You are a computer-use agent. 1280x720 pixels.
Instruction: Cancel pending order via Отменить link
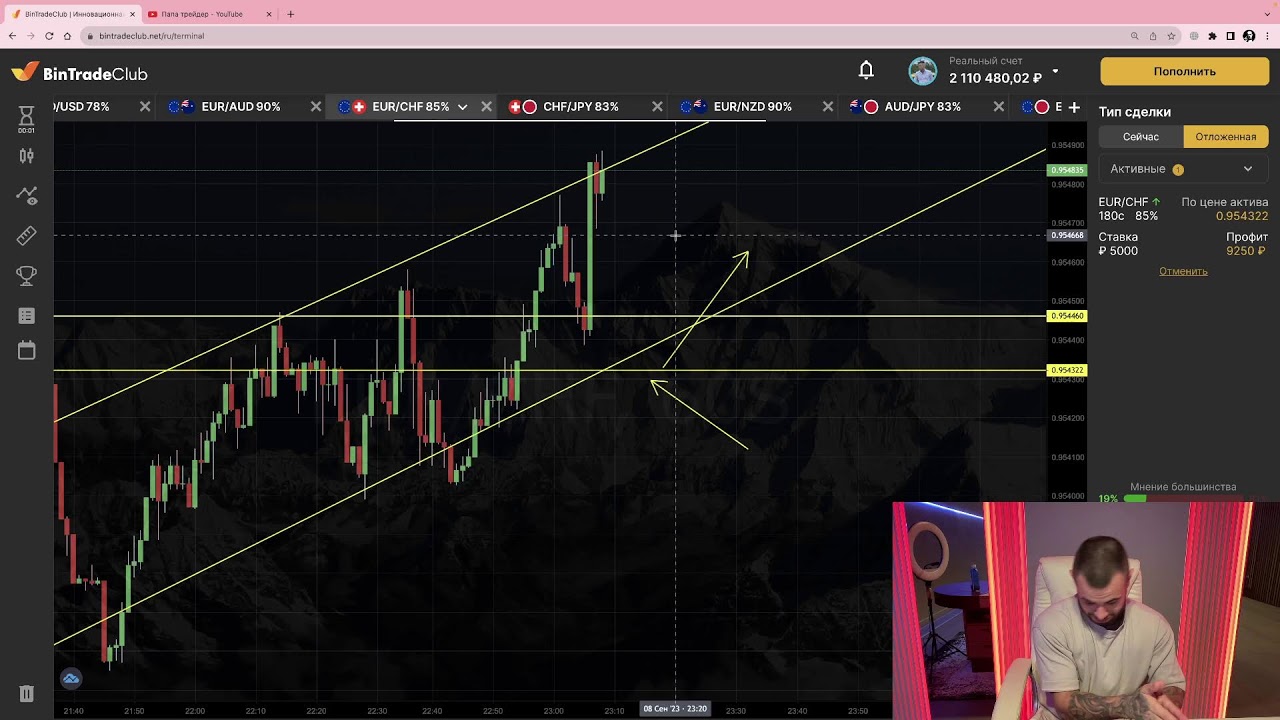(1183, 271)
